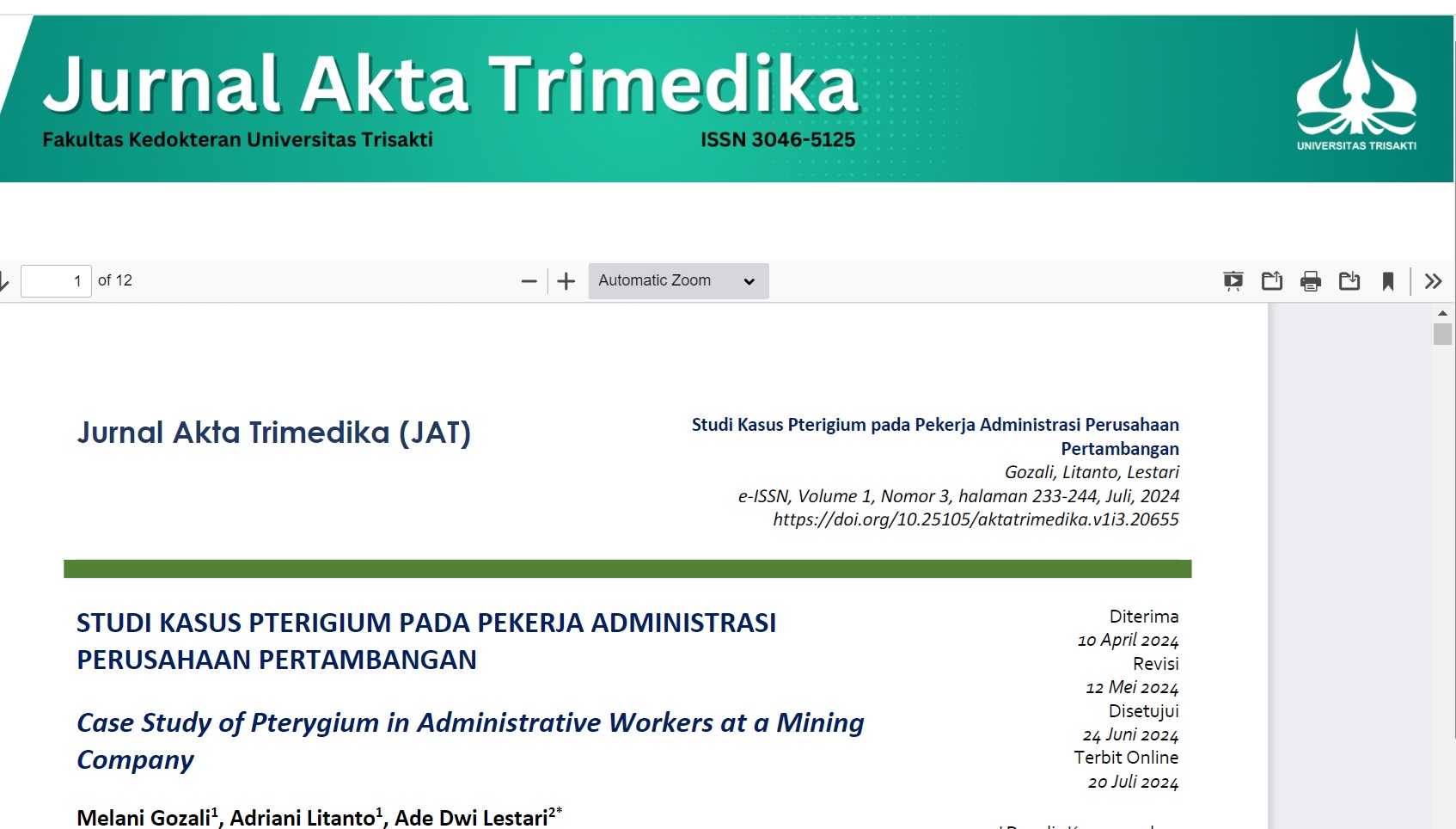
Task: Click the 'Diterima' label
Action: (1144, 617)
